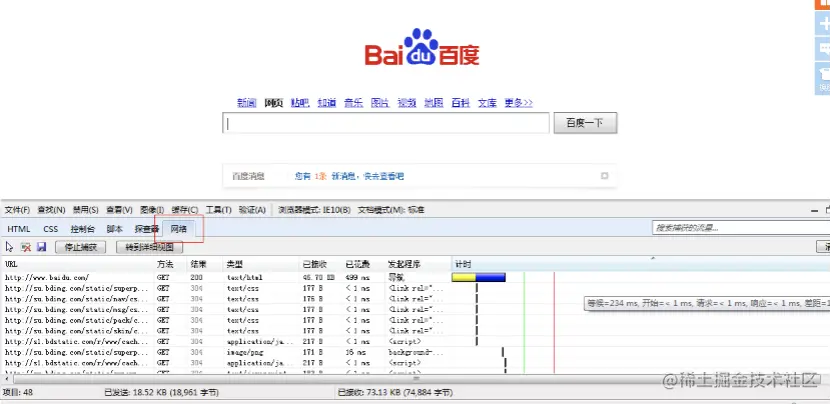The height and width of the screenshot is (404, 832).
Task: Sort by the 结果 column header
Action: coord(206,264)
